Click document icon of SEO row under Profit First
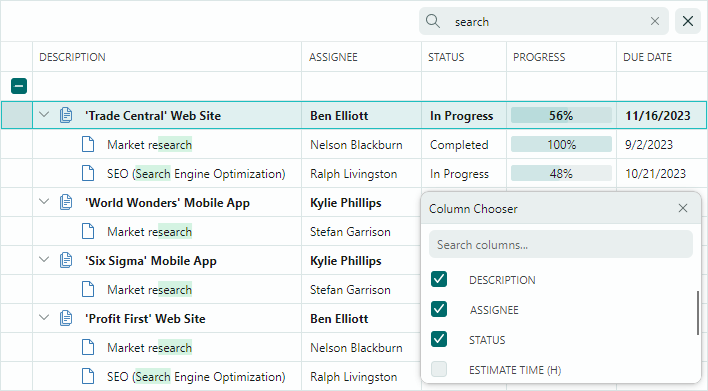 coord(88,376)
